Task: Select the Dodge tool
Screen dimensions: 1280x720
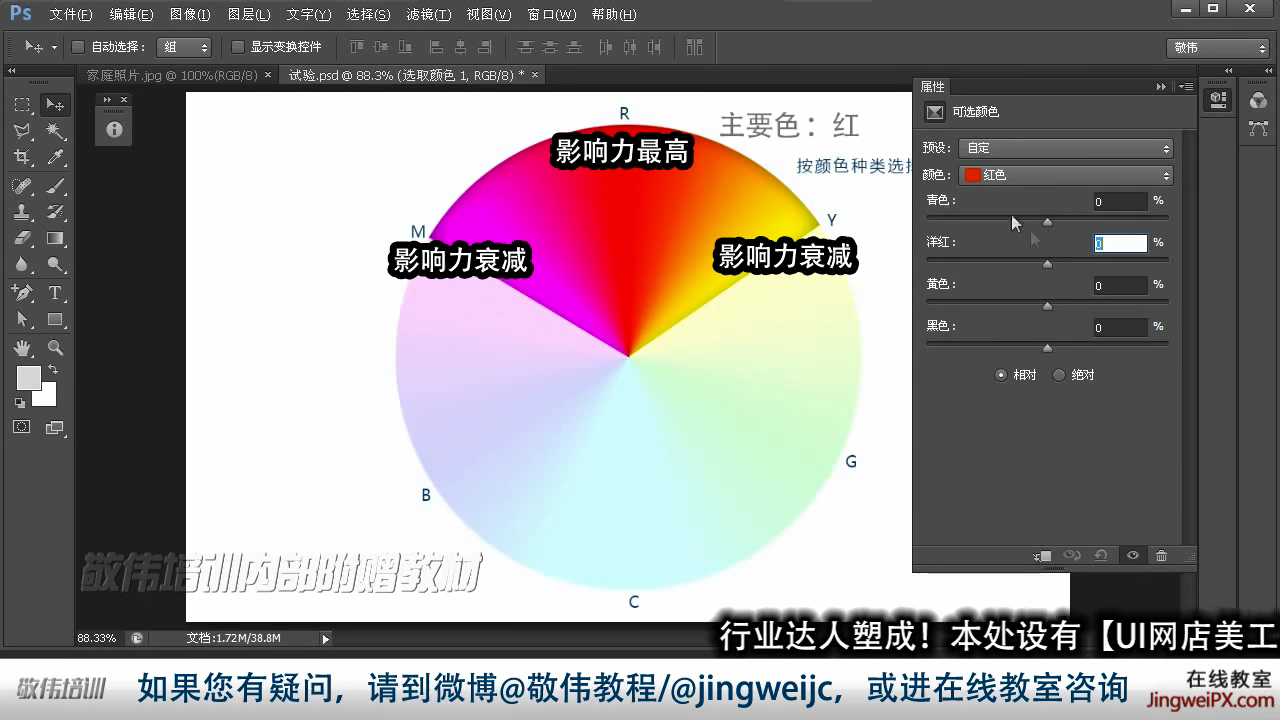Action: coord(55,264)
